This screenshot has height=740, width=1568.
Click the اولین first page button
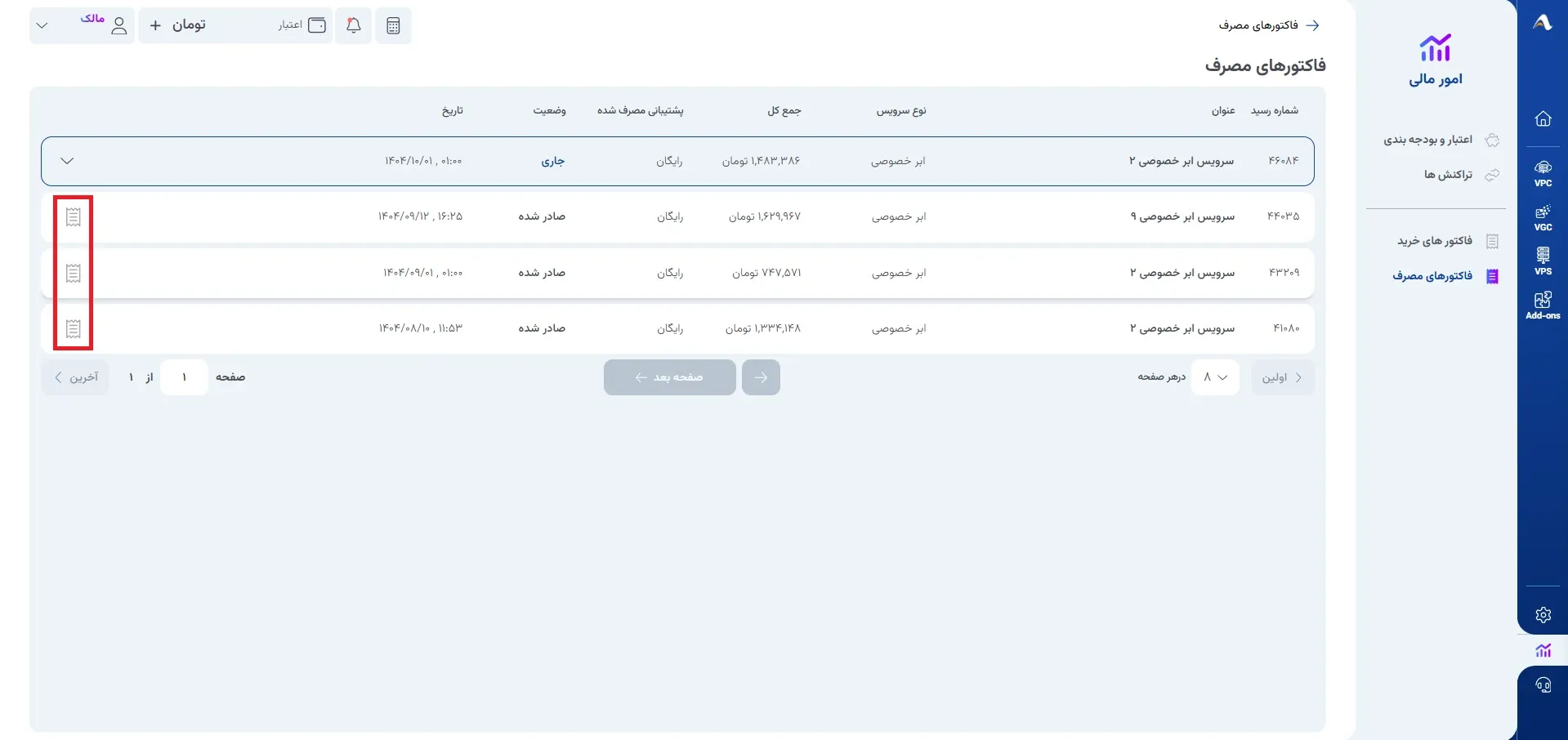[x=1283, y=377]
